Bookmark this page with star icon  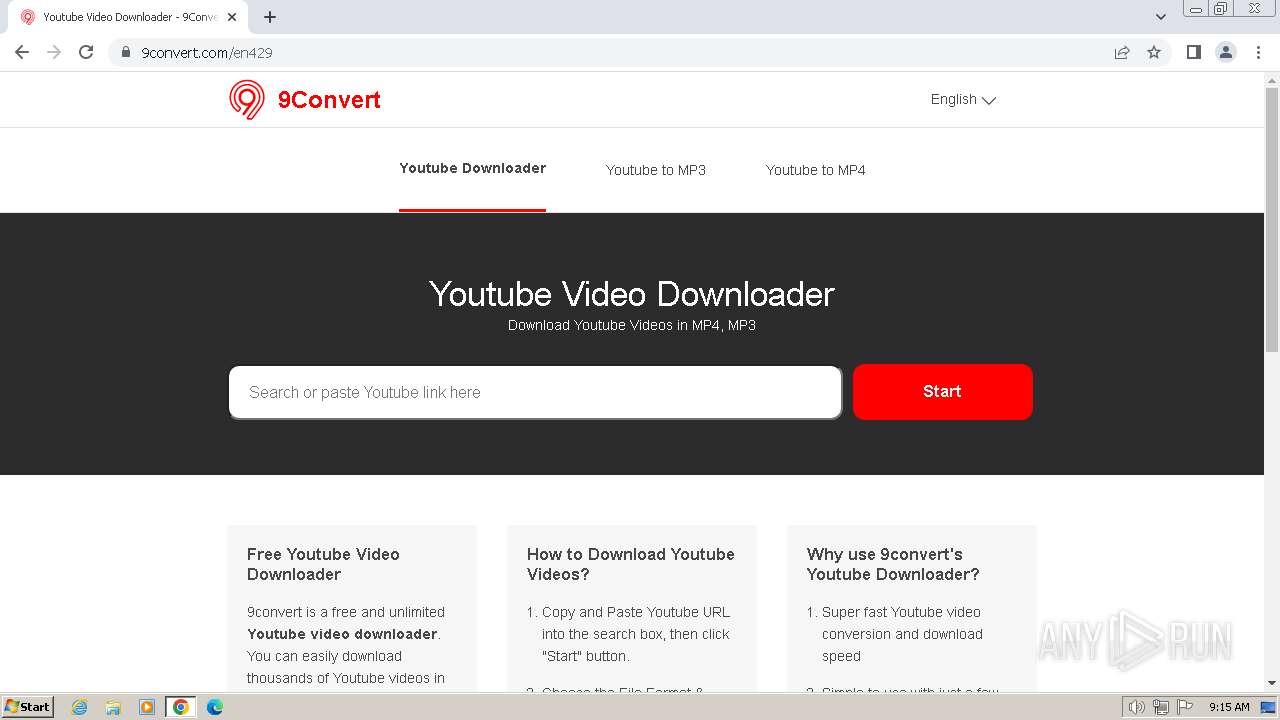1154,52
